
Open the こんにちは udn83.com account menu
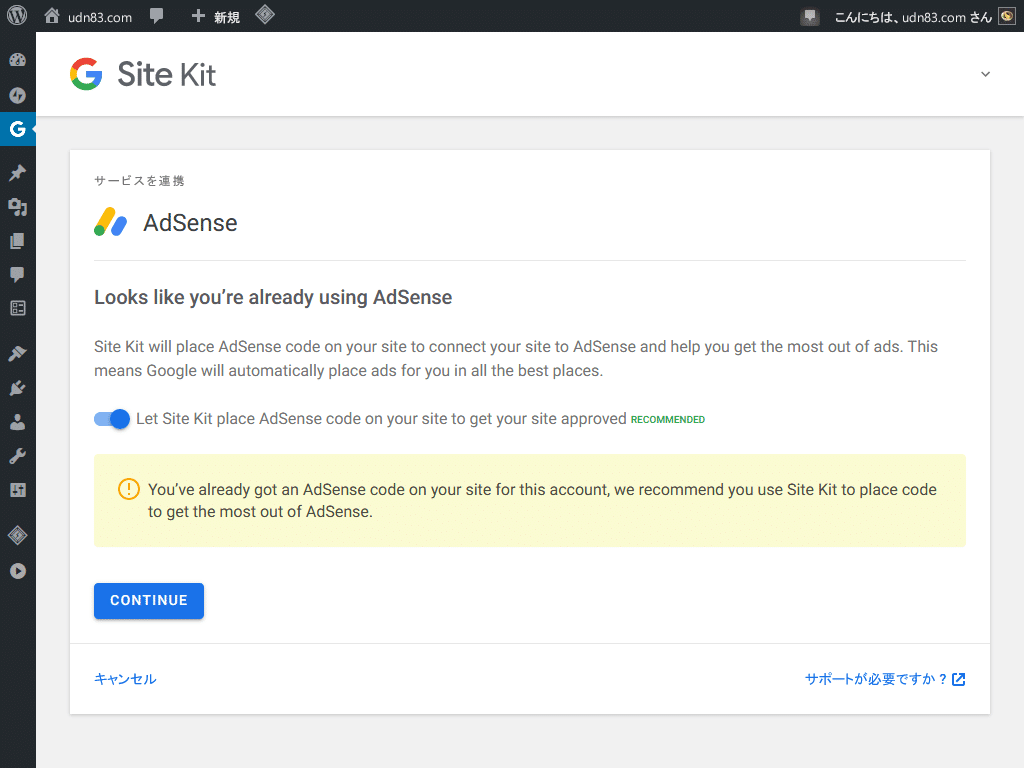(x=913, y=17)
